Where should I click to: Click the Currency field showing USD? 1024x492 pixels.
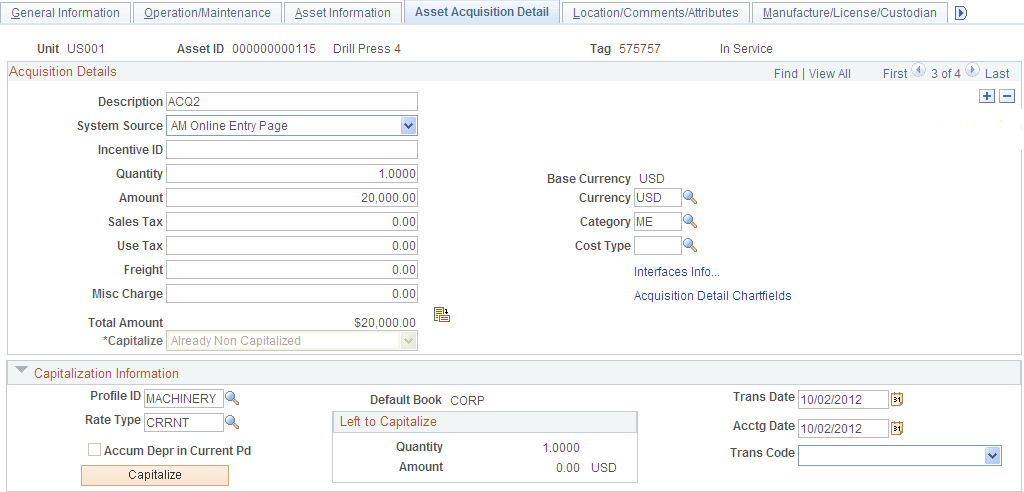657,198
